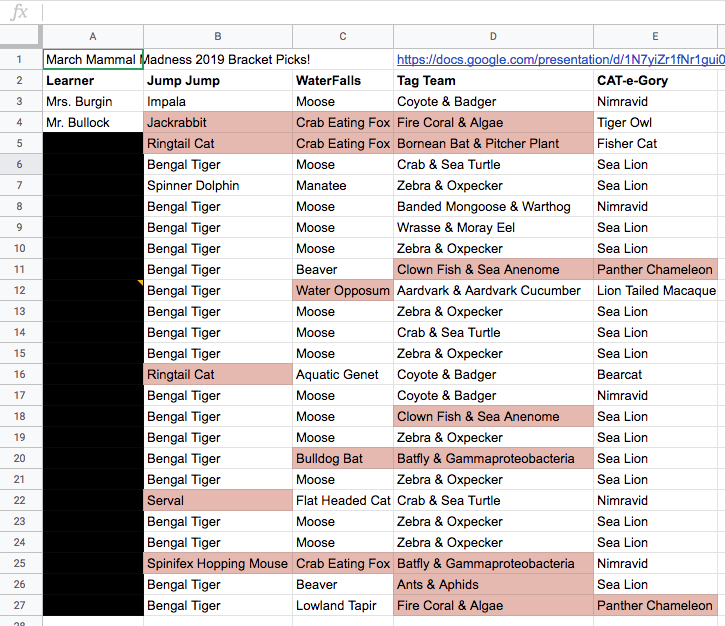Click the WaterFalls header cell
This screenshot has height=626, width=725.
click(343, 80)
